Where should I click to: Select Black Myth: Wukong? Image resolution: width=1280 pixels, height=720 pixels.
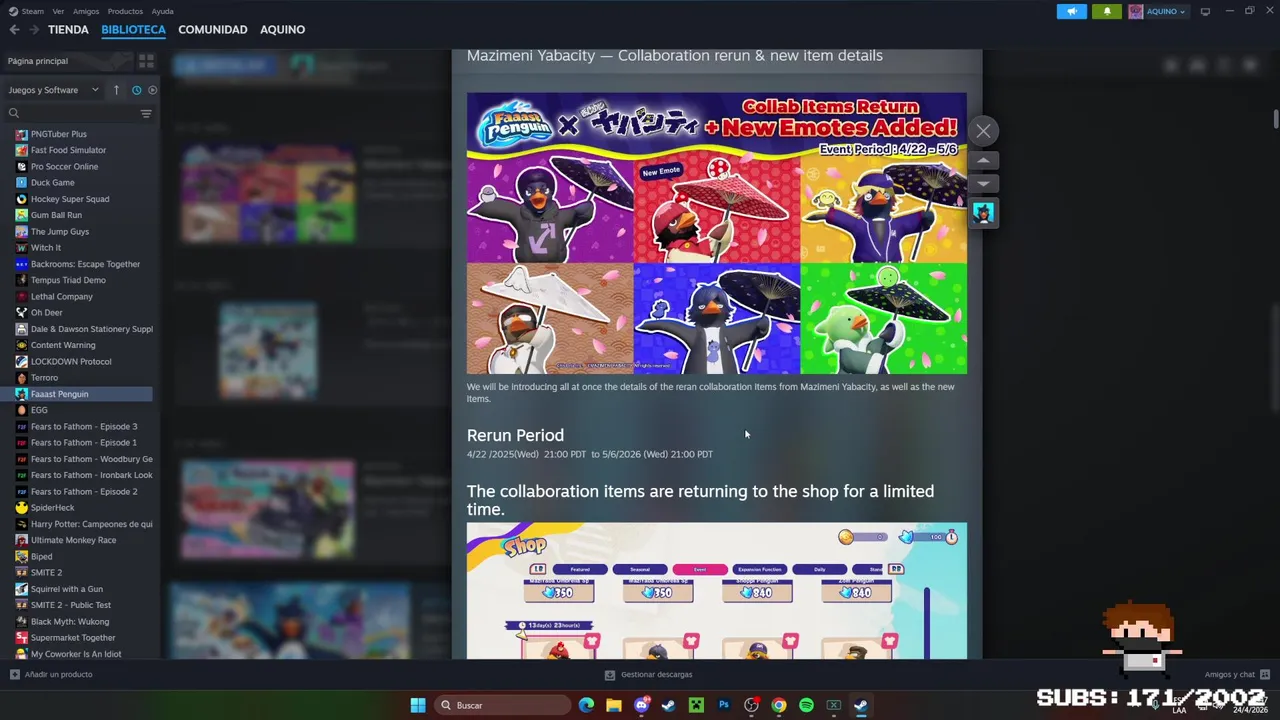click(x=69, y=621)
